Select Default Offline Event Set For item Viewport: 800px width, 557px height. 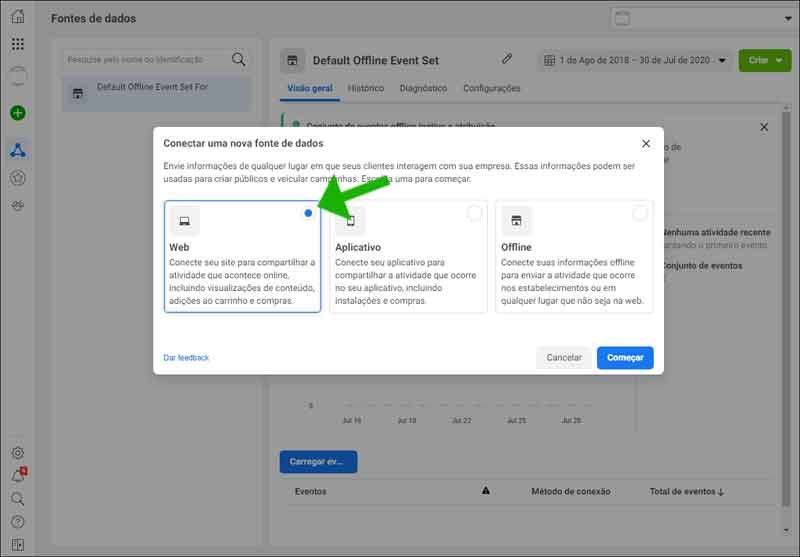(156, 93)
